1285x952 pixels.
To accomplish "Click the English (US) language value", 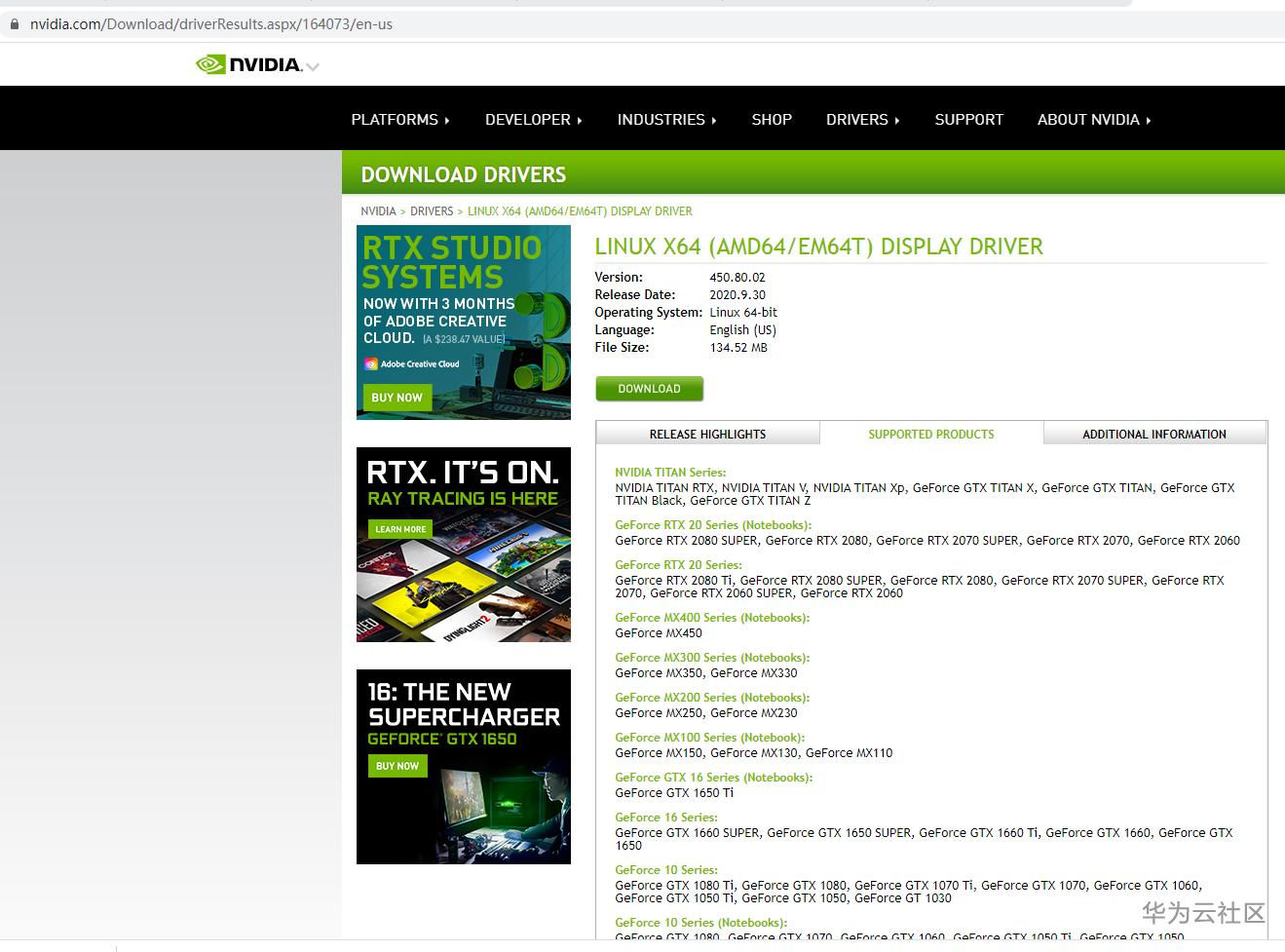I will click(742, 330).
